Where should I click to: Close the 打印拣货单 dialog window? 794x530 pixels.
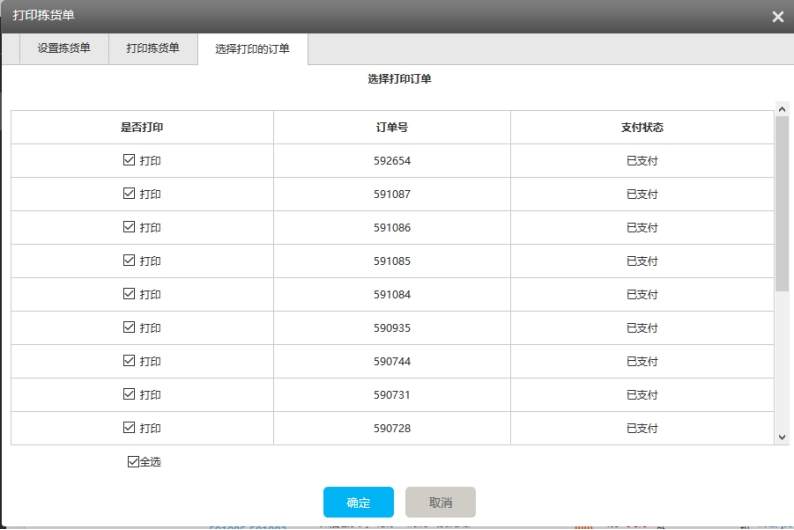(x=778, y=17)
